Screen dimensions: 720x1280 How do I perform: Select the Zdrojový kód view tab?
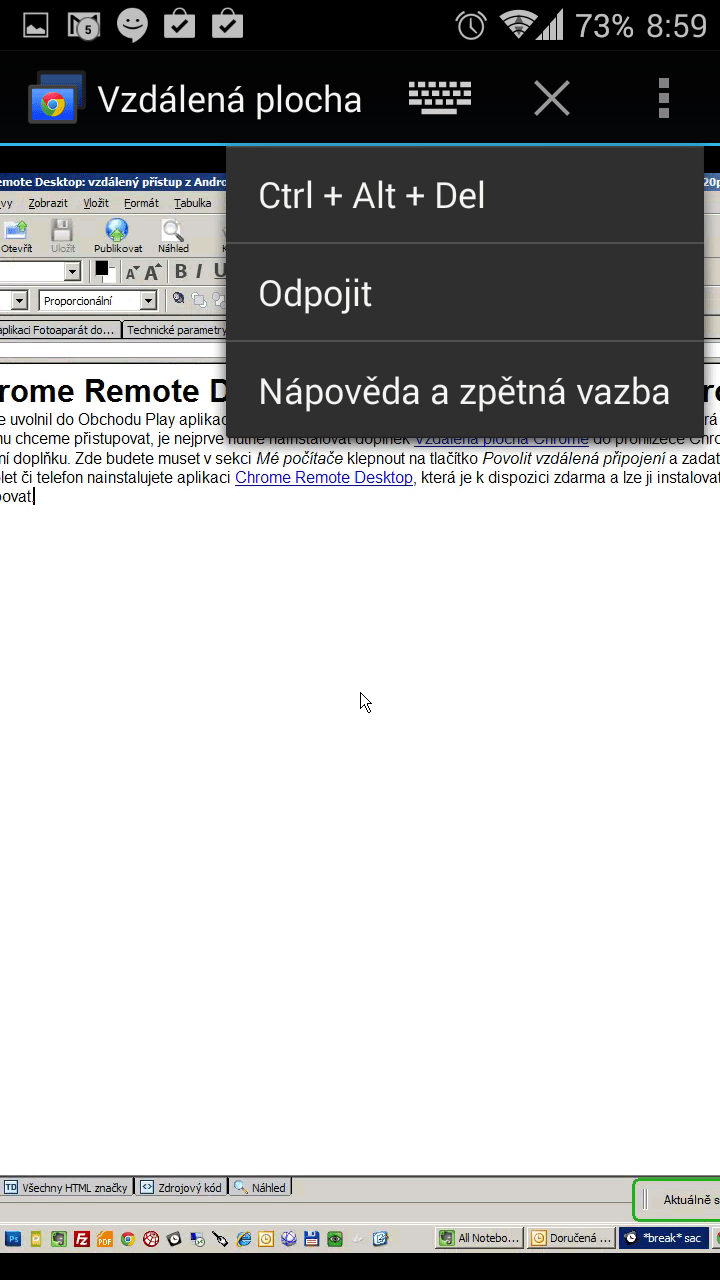coord(181,1188)
